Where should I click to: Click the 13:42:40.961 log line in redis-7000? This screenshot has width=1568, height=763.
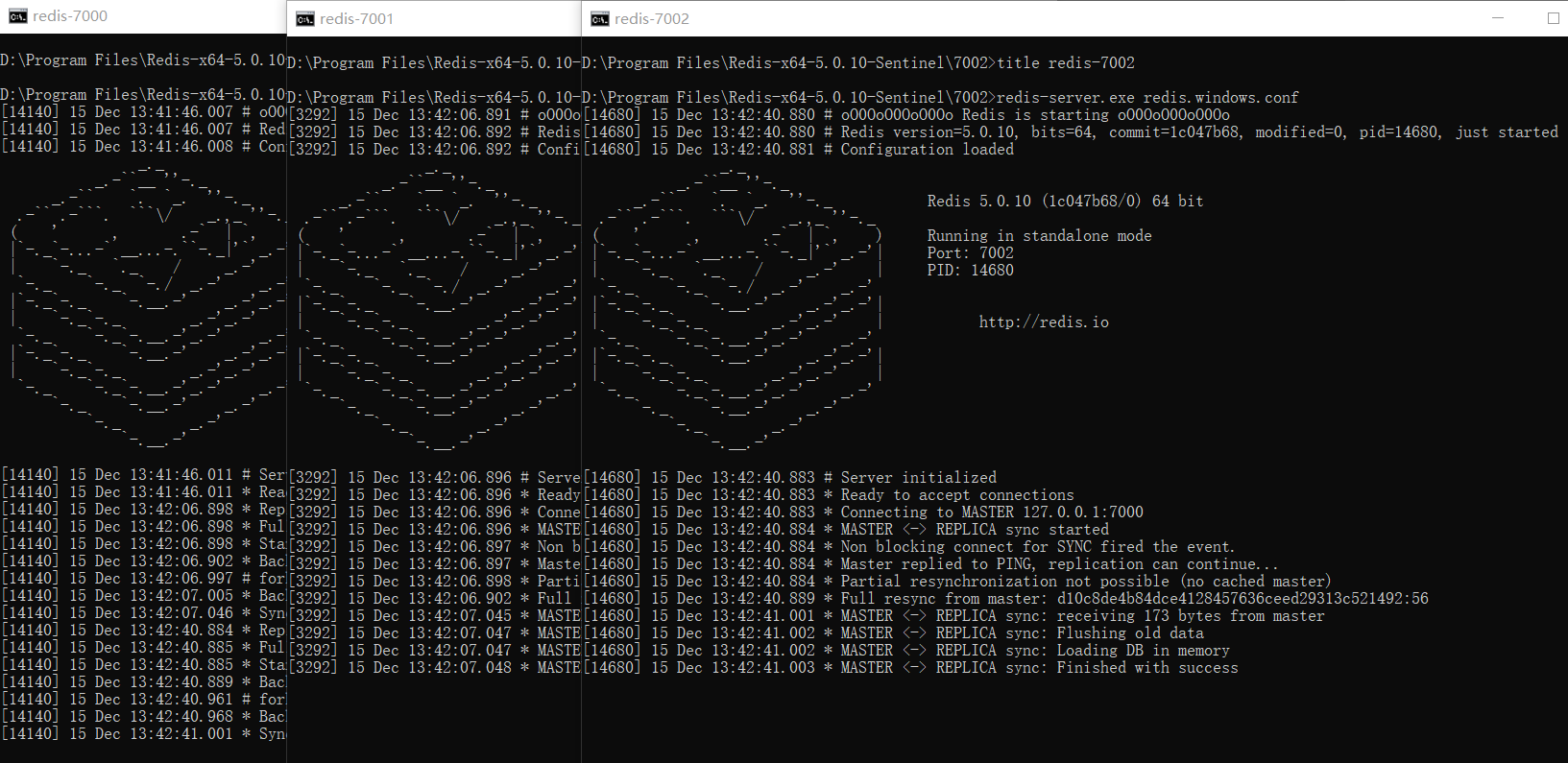[143, 700]
